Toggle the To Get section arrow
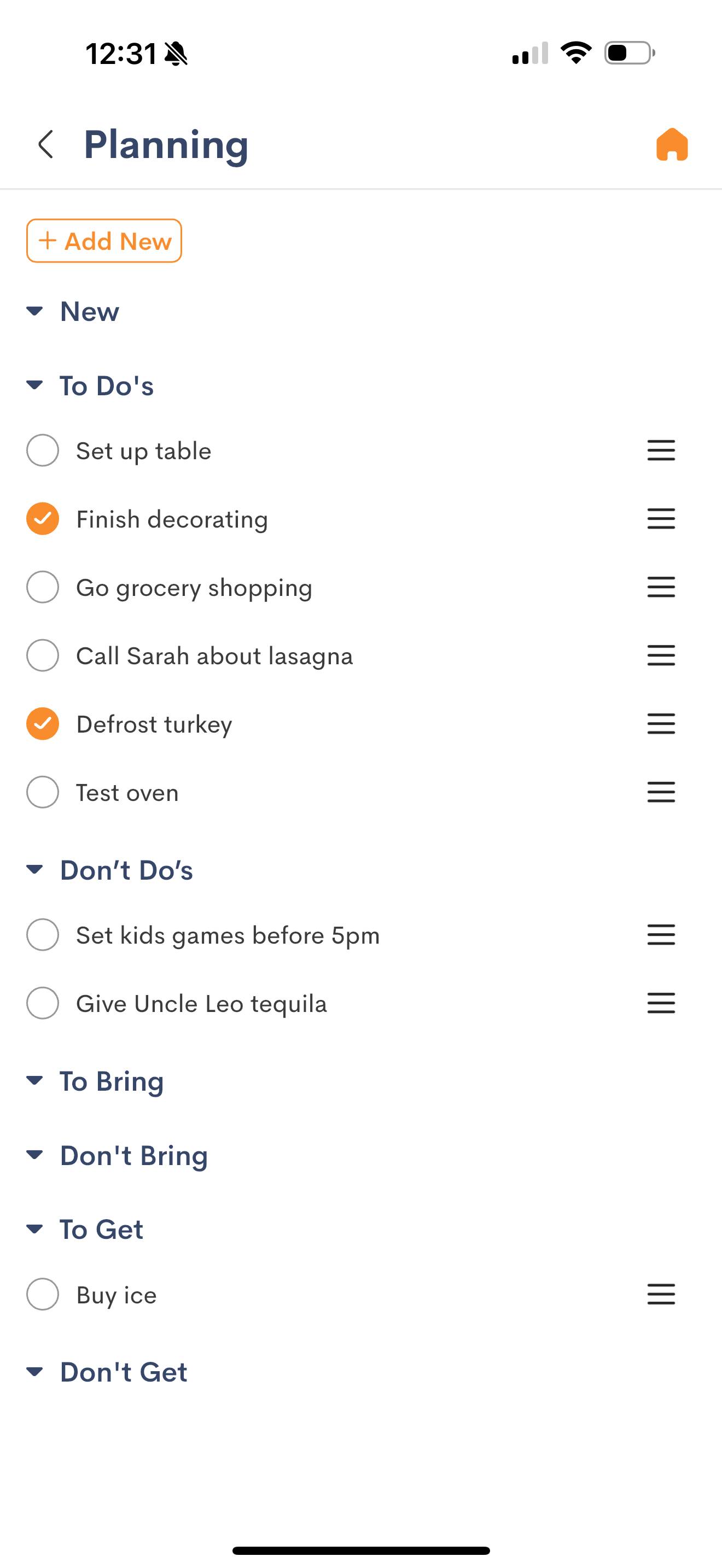Screen dimensions: 722x1568 pyautogui.click(x=34, y=1229)
